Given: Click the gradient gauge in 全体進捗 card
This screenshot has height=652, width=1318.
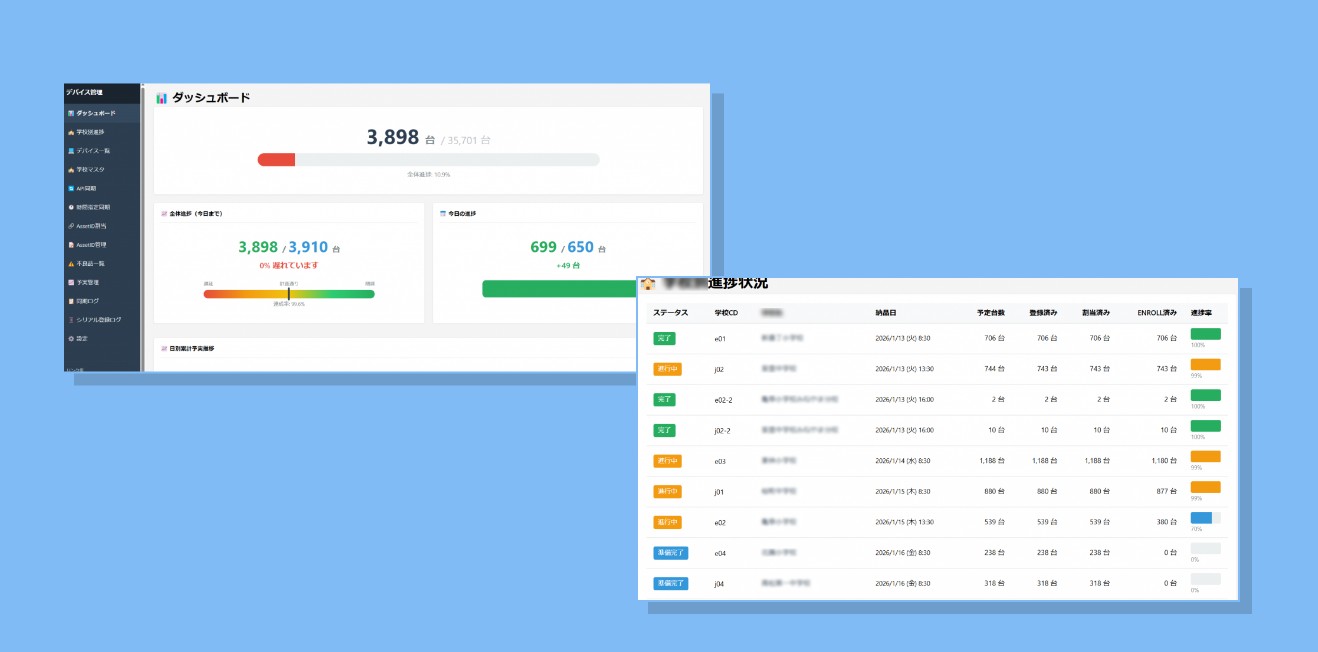Looking at the screenshot, I should (x=288, y=294).
